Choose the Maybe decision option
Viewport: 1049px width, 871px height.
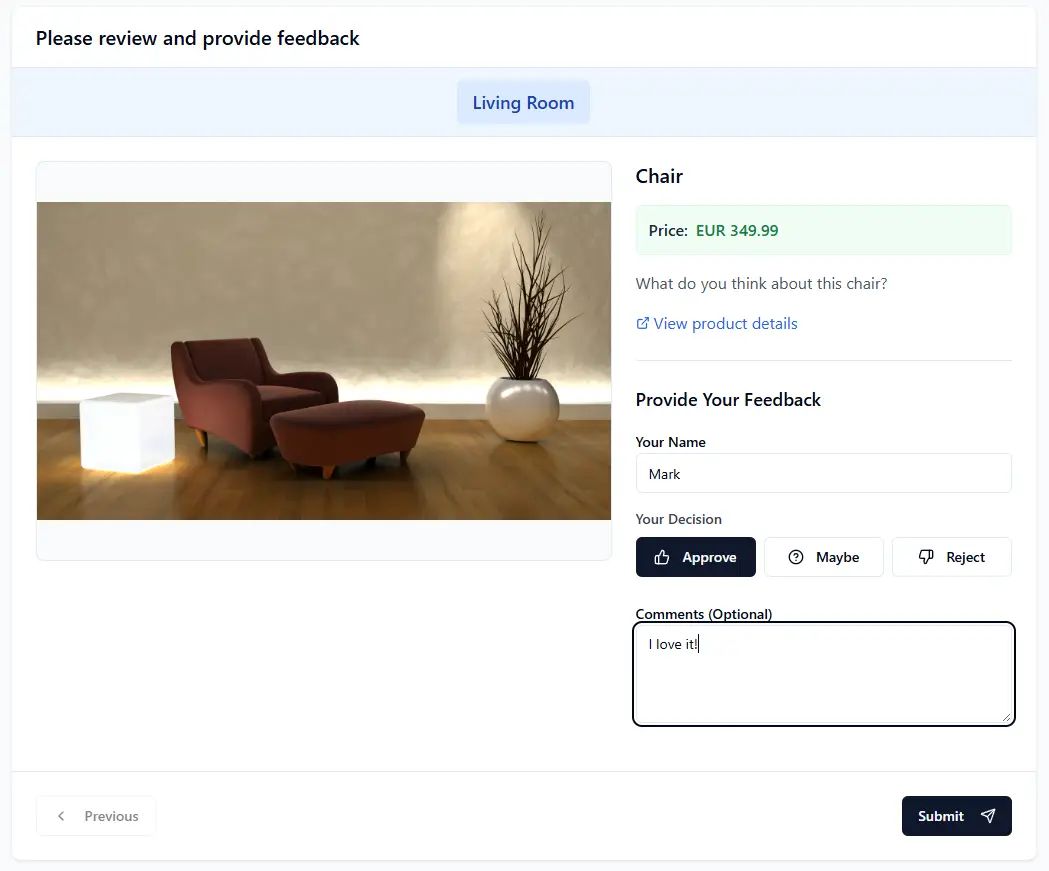click(x=824, y=557)
